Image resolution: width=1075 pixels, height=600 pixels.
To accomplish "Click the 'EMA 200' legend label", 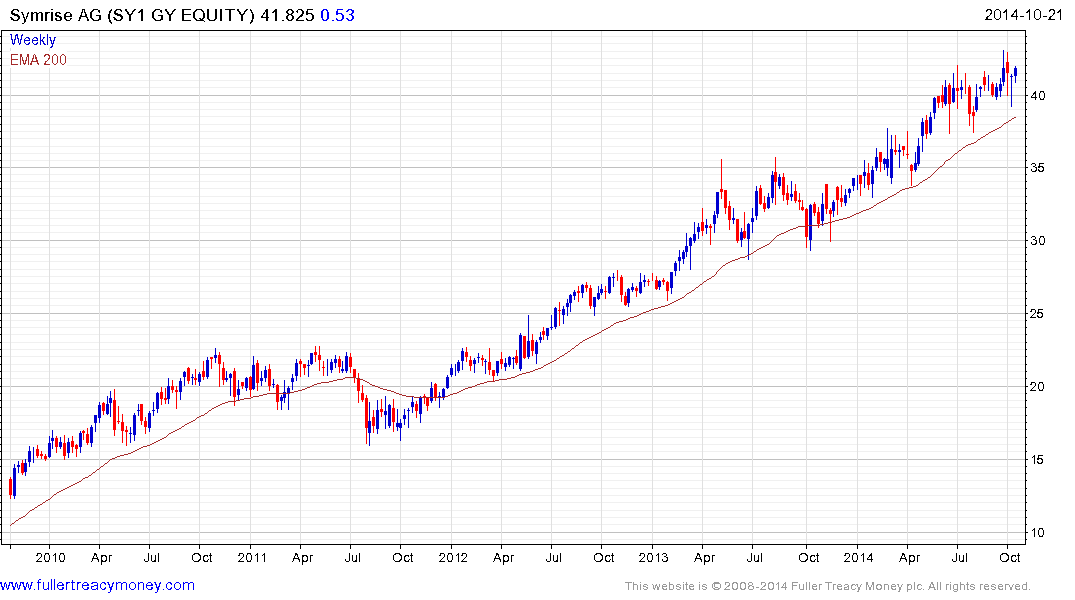I will click(x=38, y=60).
